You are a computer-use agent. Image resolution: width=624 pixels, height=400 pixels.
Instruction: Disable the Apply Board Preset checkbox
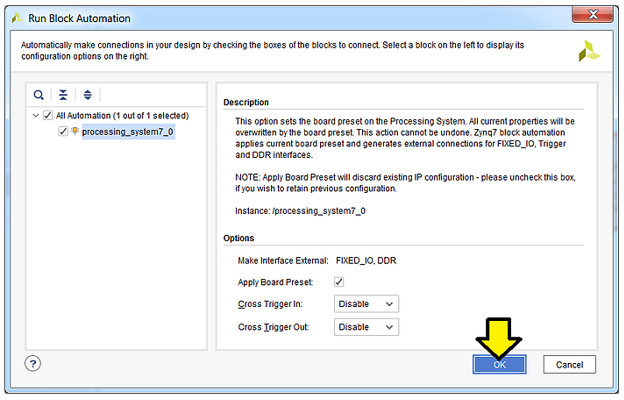pyautogui.click(x=340, y=282)
